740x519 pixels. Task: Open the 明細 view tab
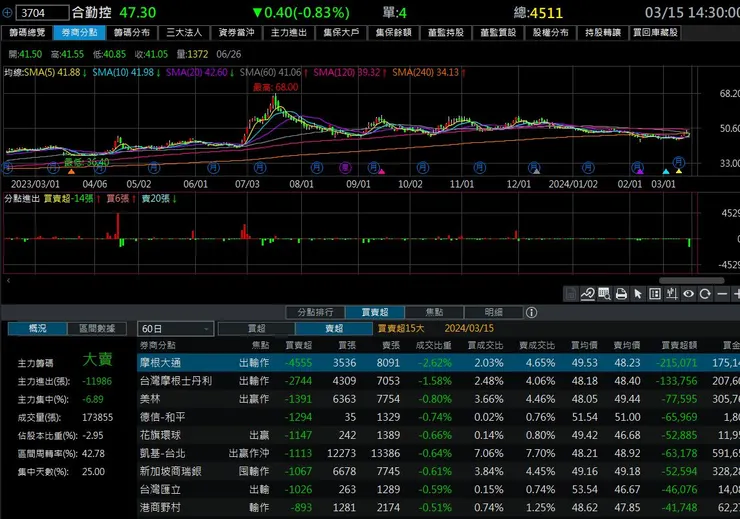[x=494, y=312]
